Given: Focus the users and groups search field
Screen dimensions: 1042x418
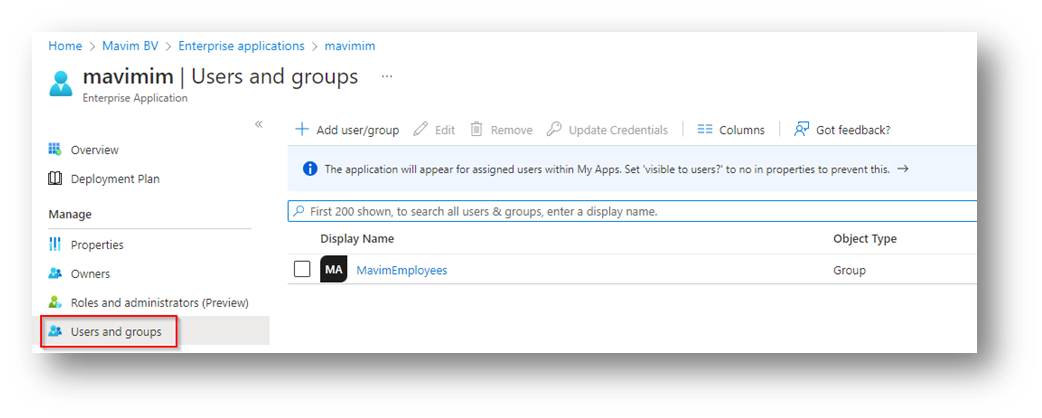Looking at the screenshot, I should (x=632, y=211).
